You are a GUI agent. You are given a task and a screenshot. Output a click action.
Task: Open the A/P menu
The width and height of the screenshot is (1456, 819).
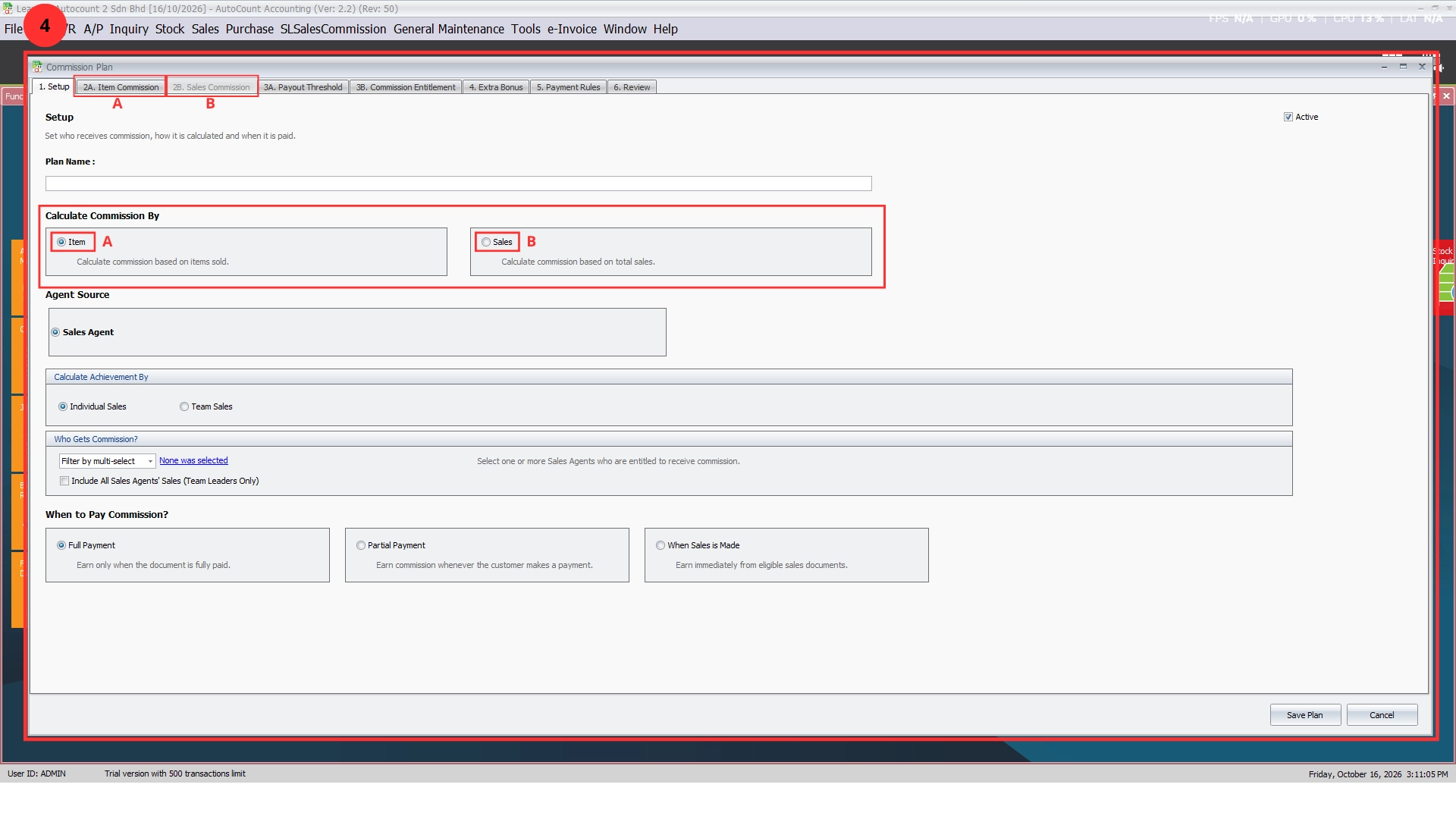click(93, 29)
